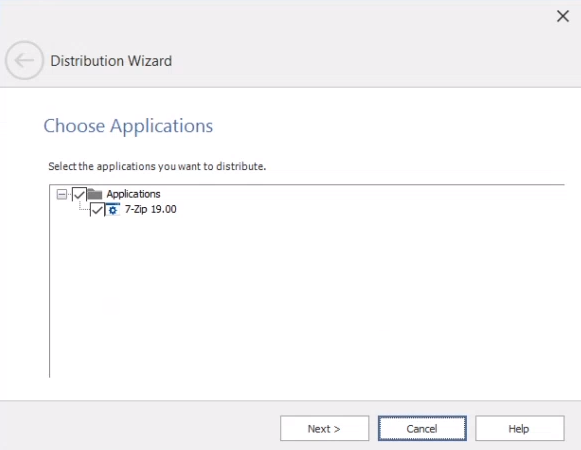Select the Applications tree label
Image resolution: width=581 pixels, height=450 pixels.
[x=133, y=194]
